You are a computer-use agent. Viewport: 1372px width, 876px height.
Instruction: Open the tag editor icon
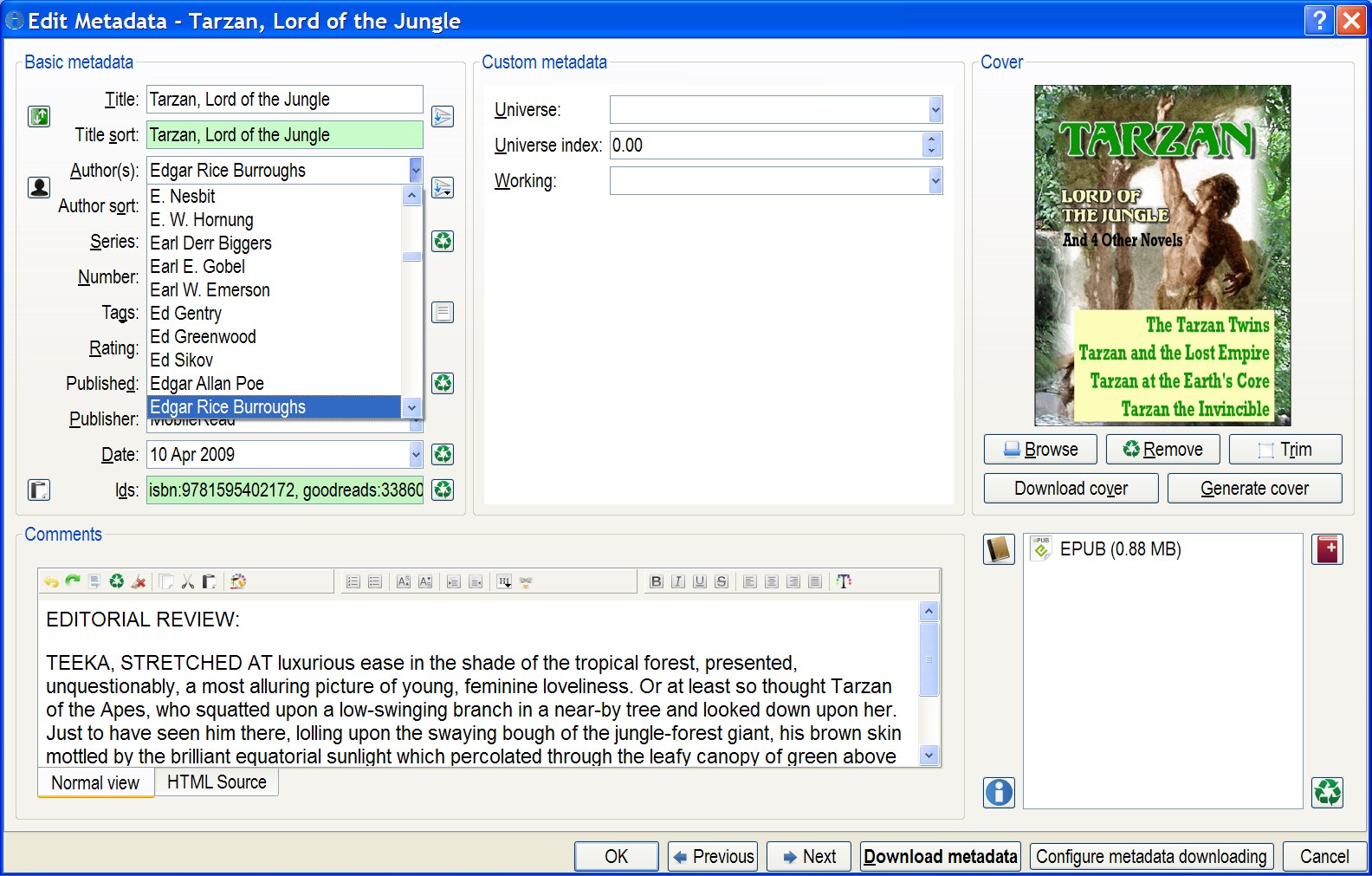pos(443,312)
